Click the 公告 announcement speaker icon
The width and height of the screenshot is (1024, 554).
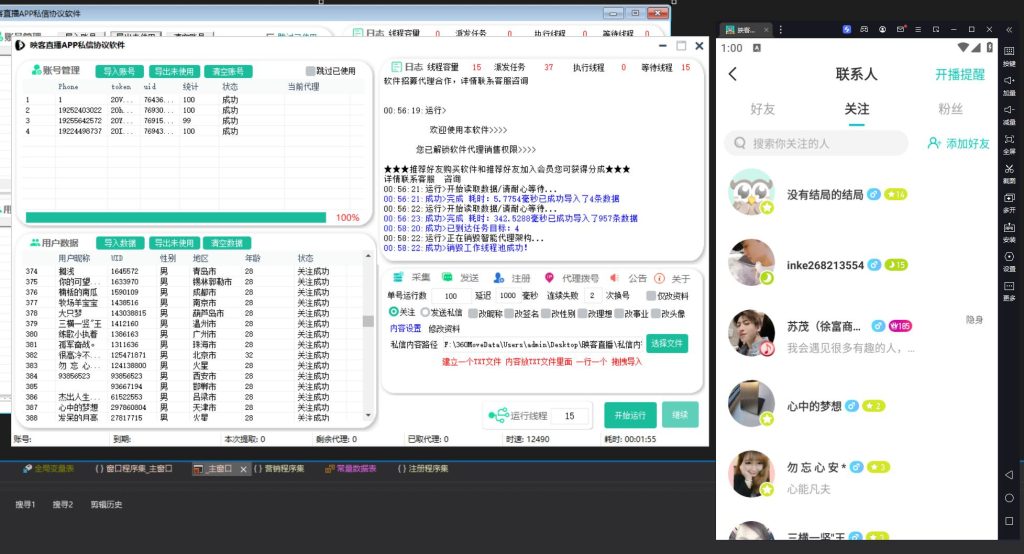point(614,278)
